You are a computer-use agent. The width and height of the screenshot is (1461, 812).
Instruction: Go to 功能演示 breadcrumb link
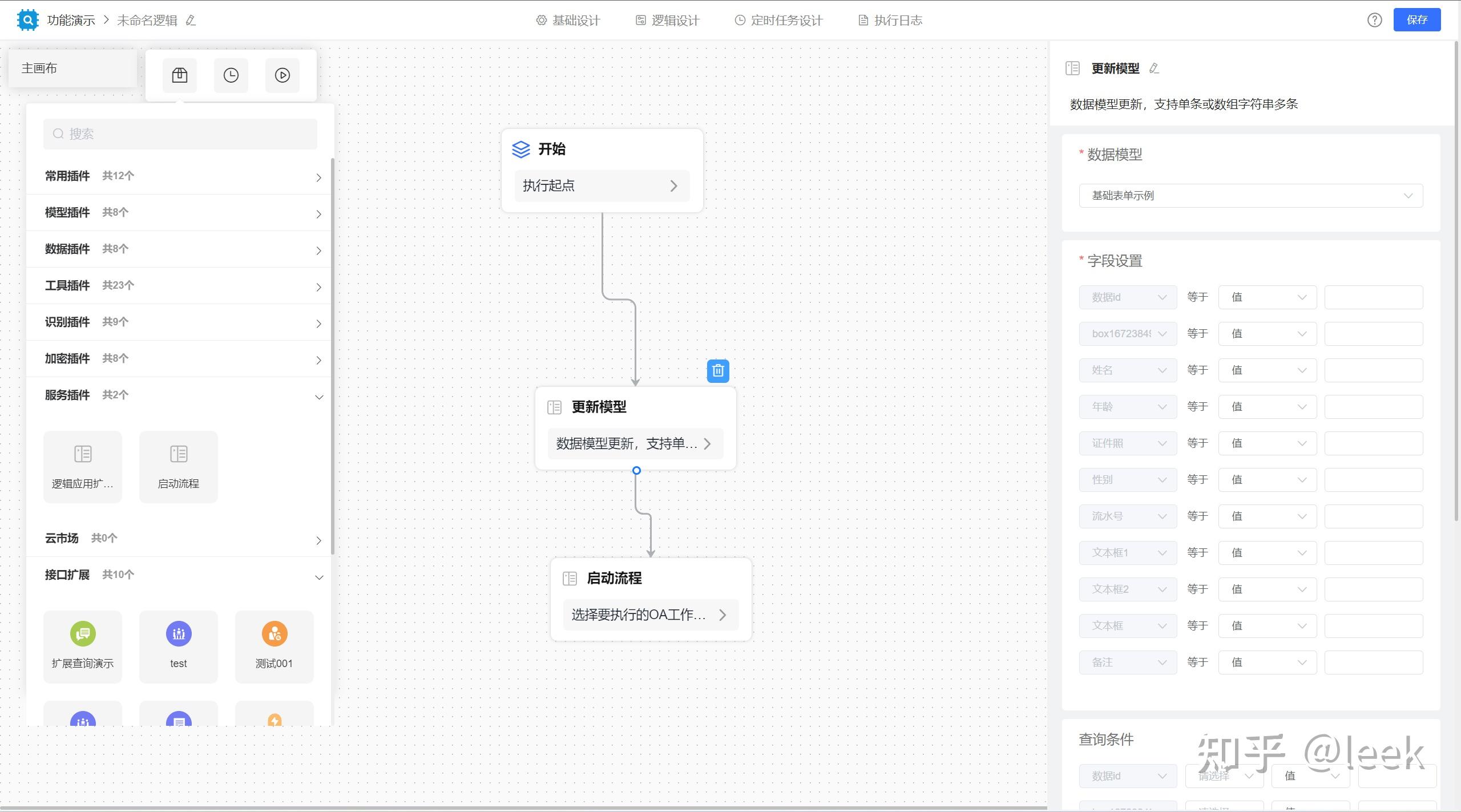(x=71, y=21)
